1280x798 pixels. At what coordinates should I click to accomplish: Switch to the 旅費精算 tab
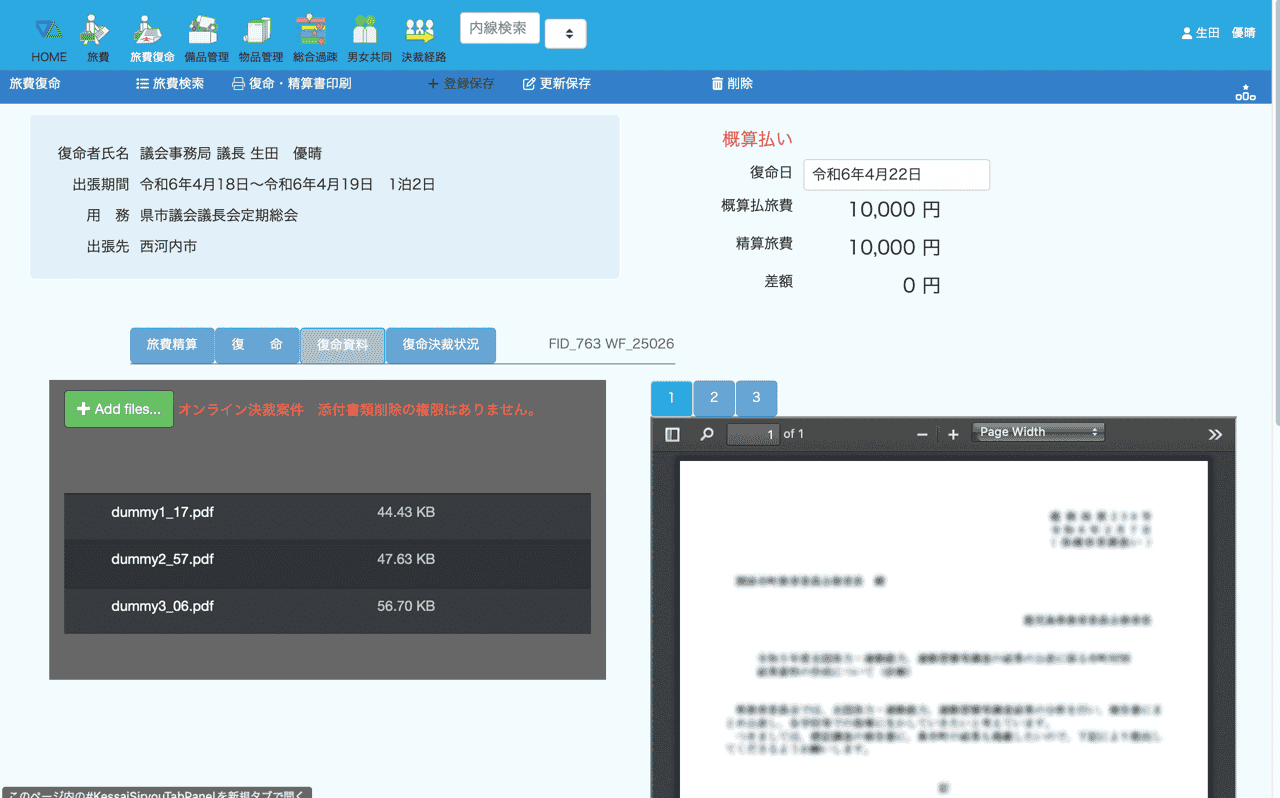click(x=172, y=345)
